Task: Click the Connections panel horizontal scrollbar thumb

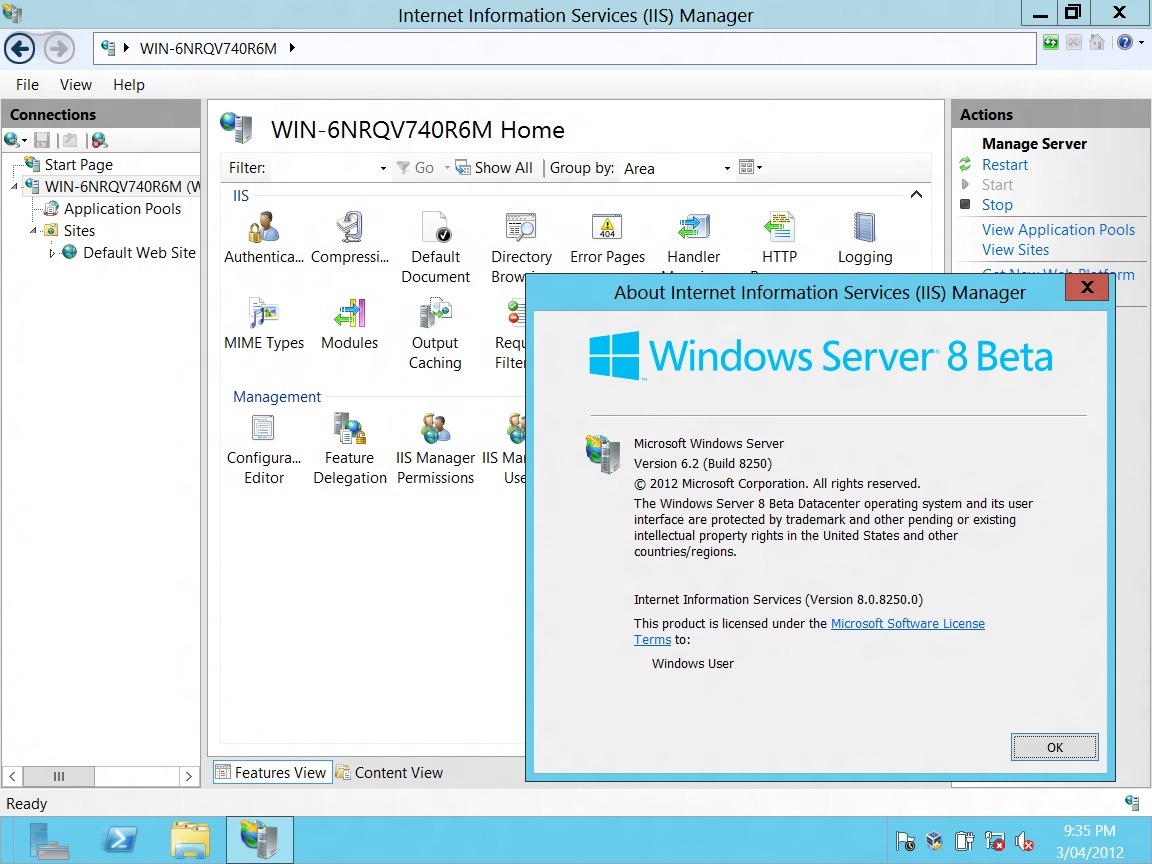Action: coord(59,776)
